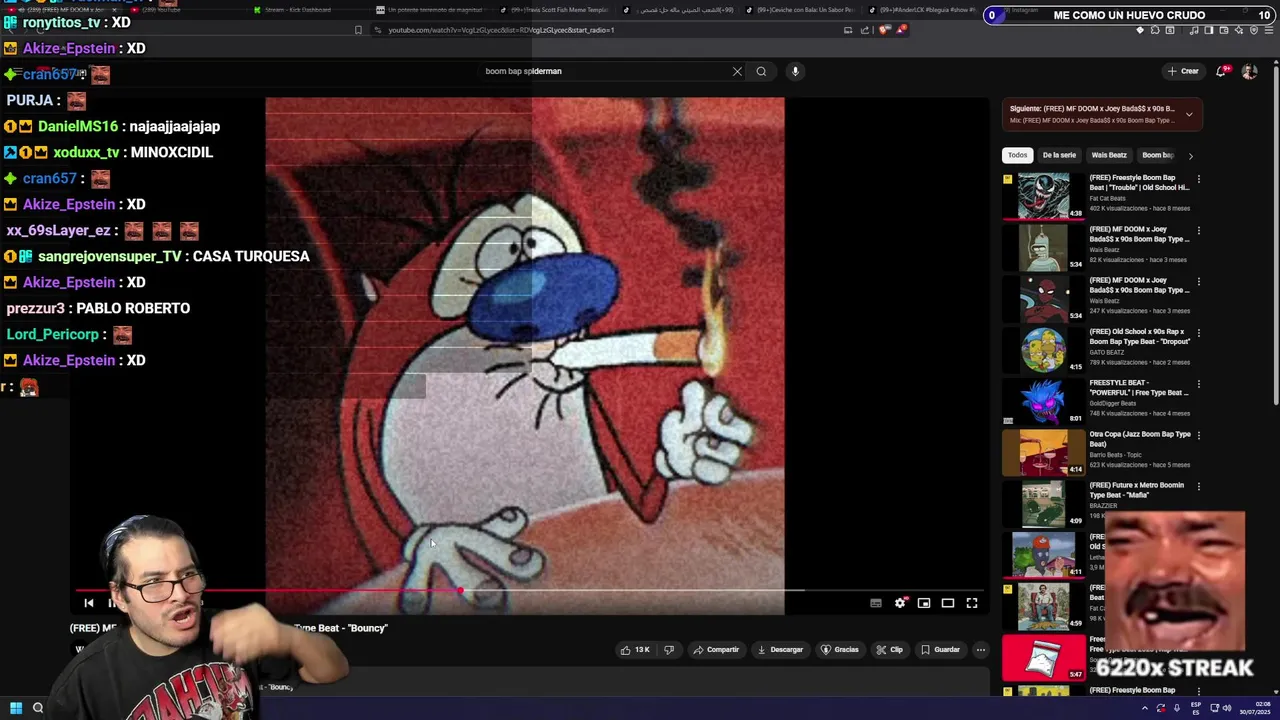Click the magnifier search button
Image resolution: width=1280 pixels, height=720 pixels.
point(761,71)
